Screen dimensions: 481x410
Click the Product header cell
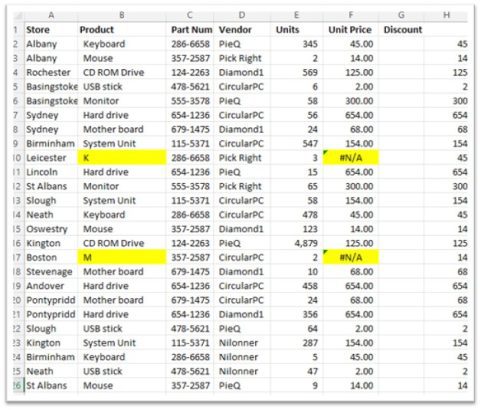click(122, 29)
